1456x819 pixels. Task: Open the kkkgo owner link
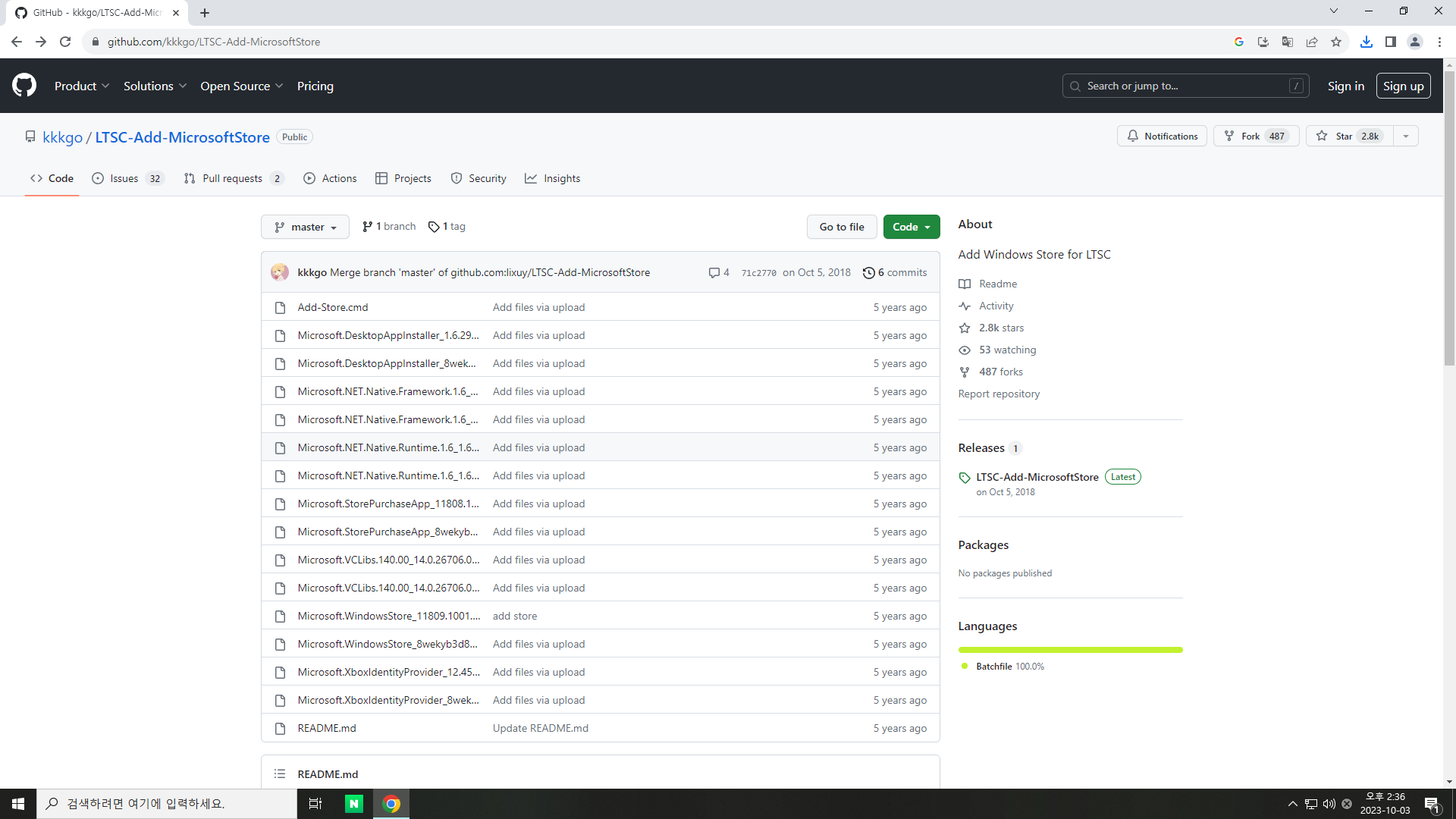click(62, 137)
